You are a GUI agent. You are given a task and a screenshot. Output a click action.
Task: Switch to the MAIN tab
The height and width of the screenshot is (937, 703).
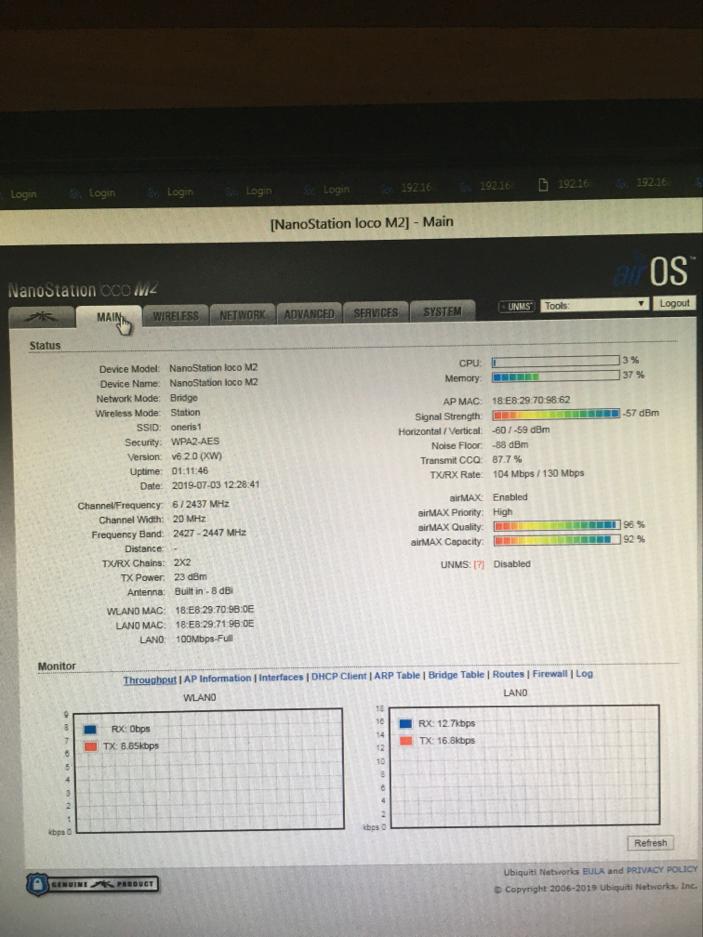point(109,317)
